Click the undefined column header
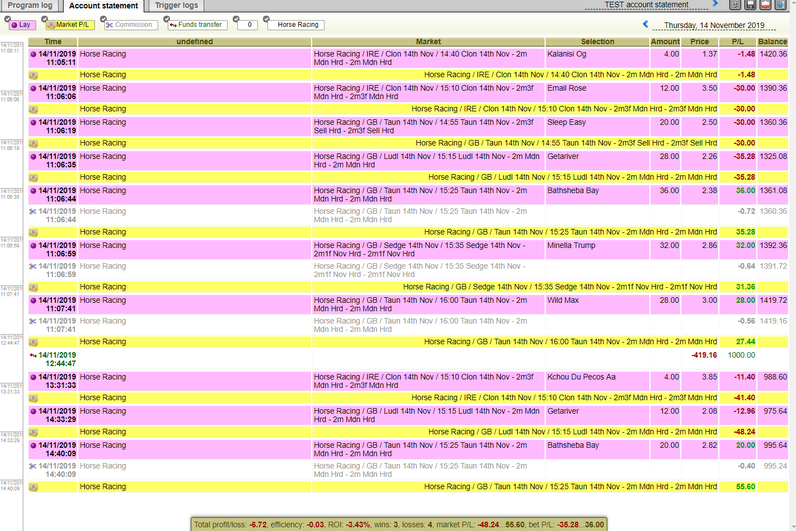Screen dimensions: 796x531 (194, 42)
